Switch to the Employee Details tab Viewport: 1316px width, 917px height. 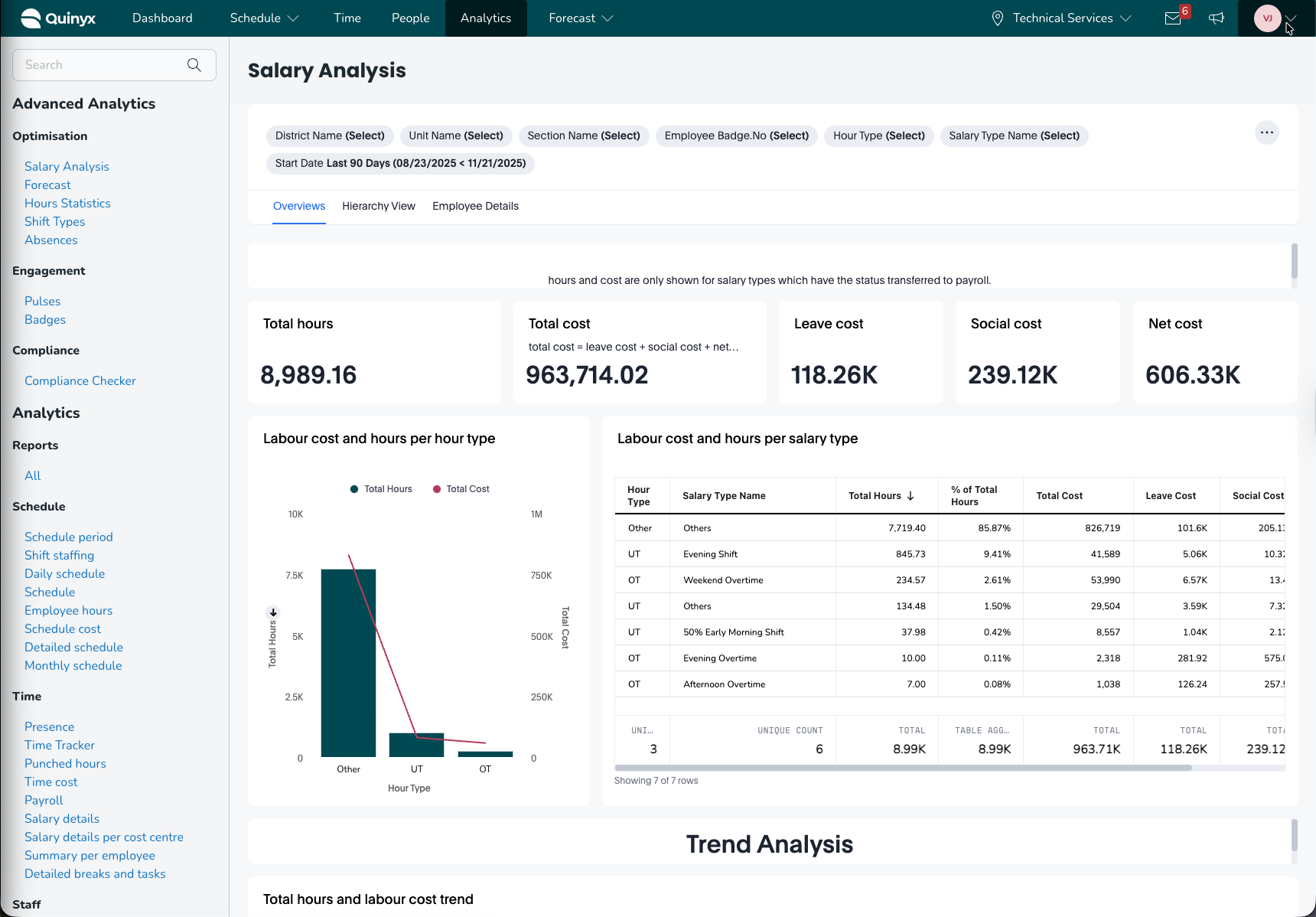pyautogui.click(x=475, y=207)
